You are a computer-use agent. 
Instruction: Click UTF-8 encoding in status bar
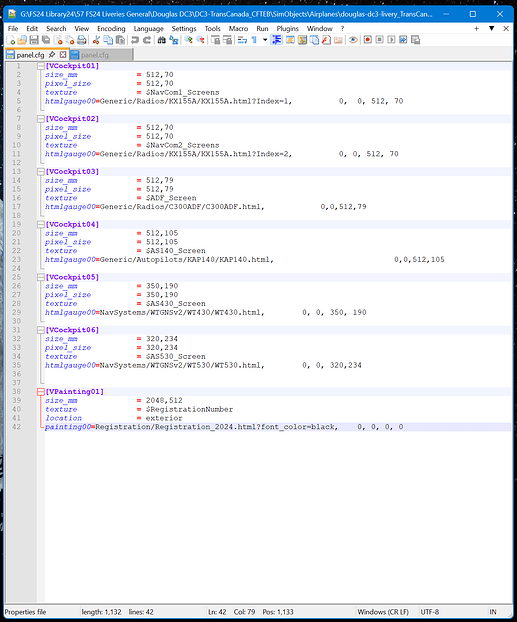point(430,612)
